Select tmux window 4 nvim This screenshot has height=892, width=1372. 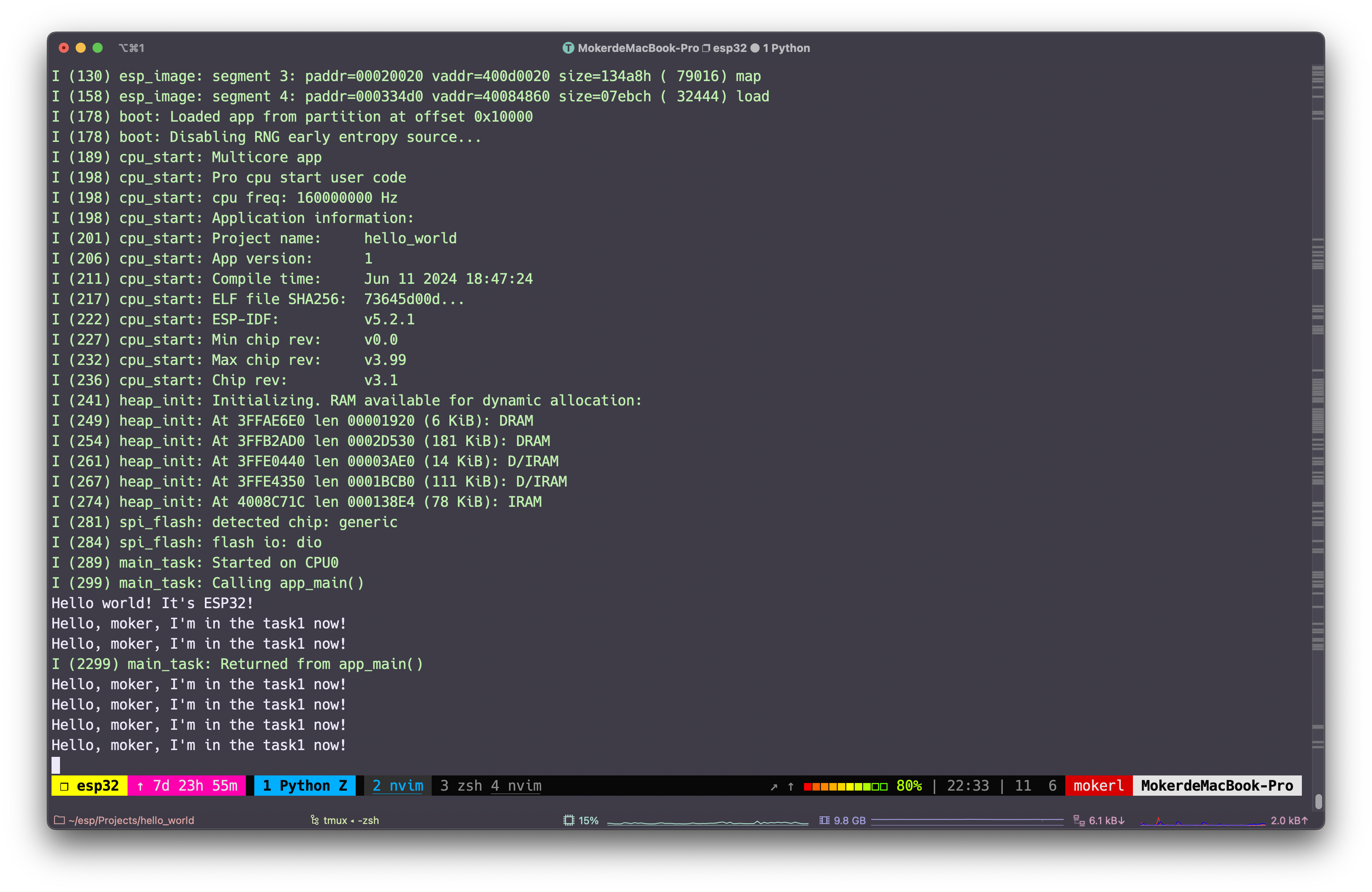point(516,786)
